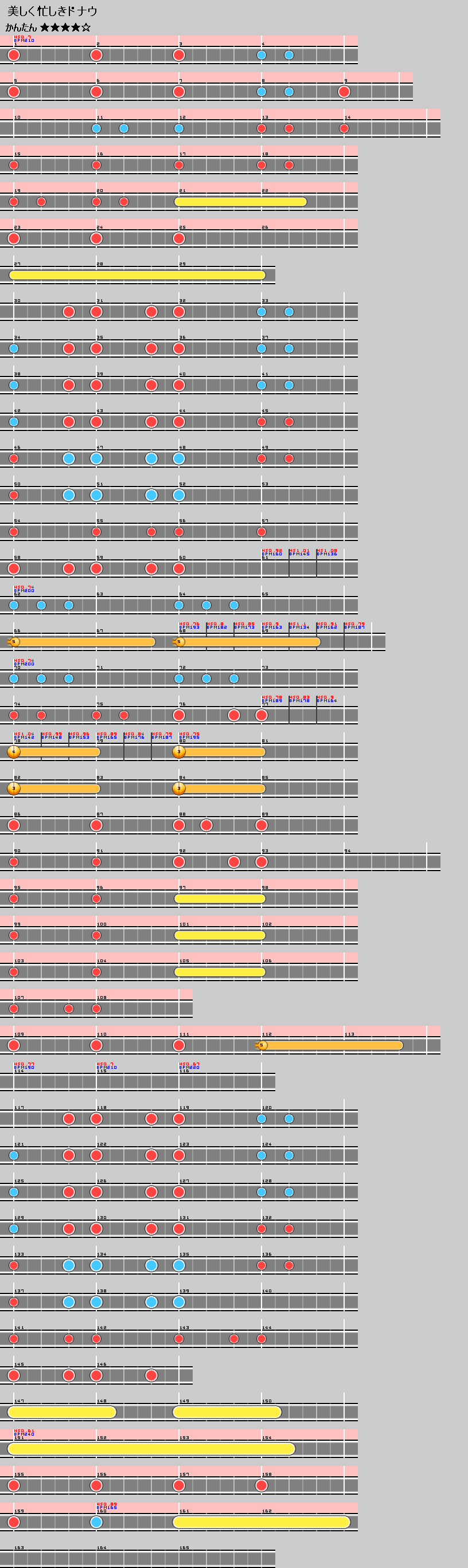Click the small red note at measure 14

point(344,128)
